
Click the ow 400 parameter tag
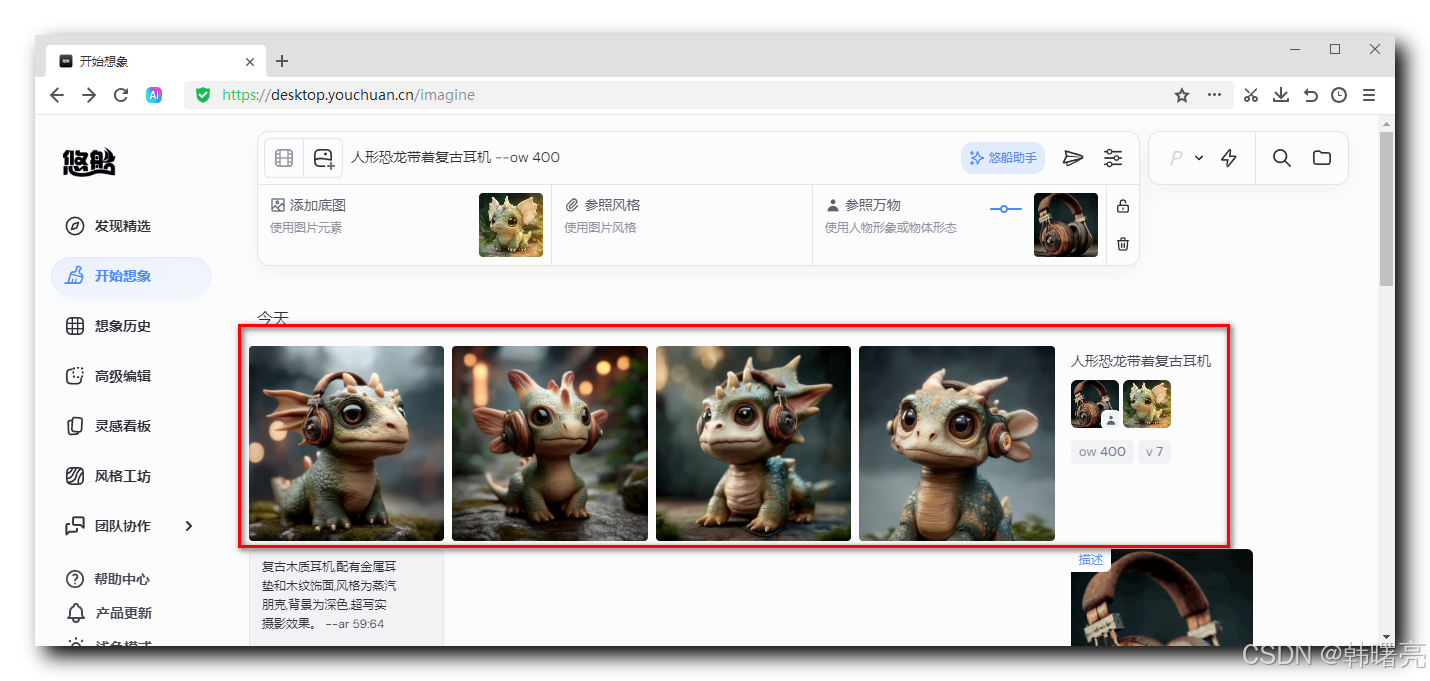pyautogui.click(x=1102, y=452)
